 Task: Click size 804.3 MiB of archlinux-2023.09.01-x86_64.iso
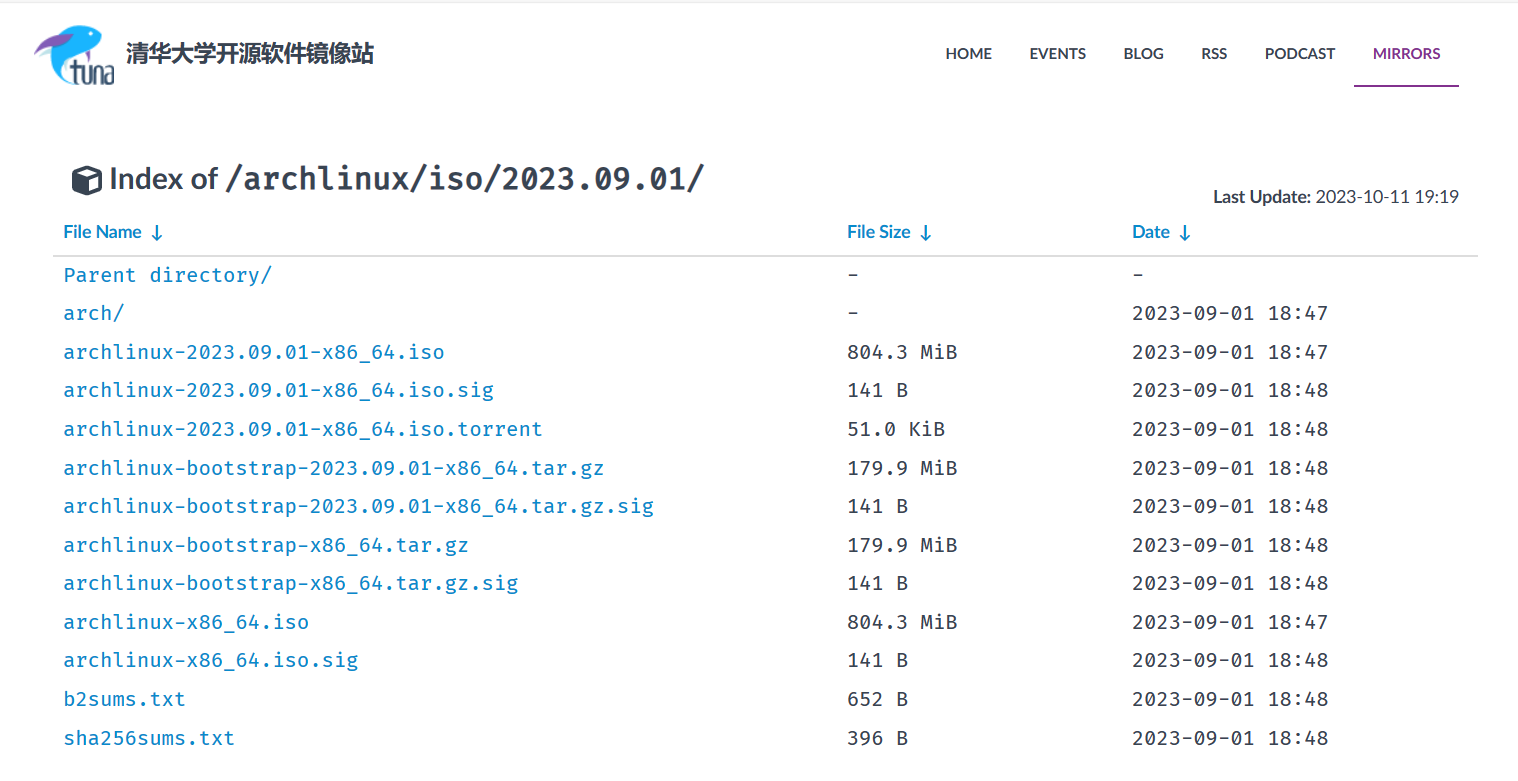[x=902, y=352]
